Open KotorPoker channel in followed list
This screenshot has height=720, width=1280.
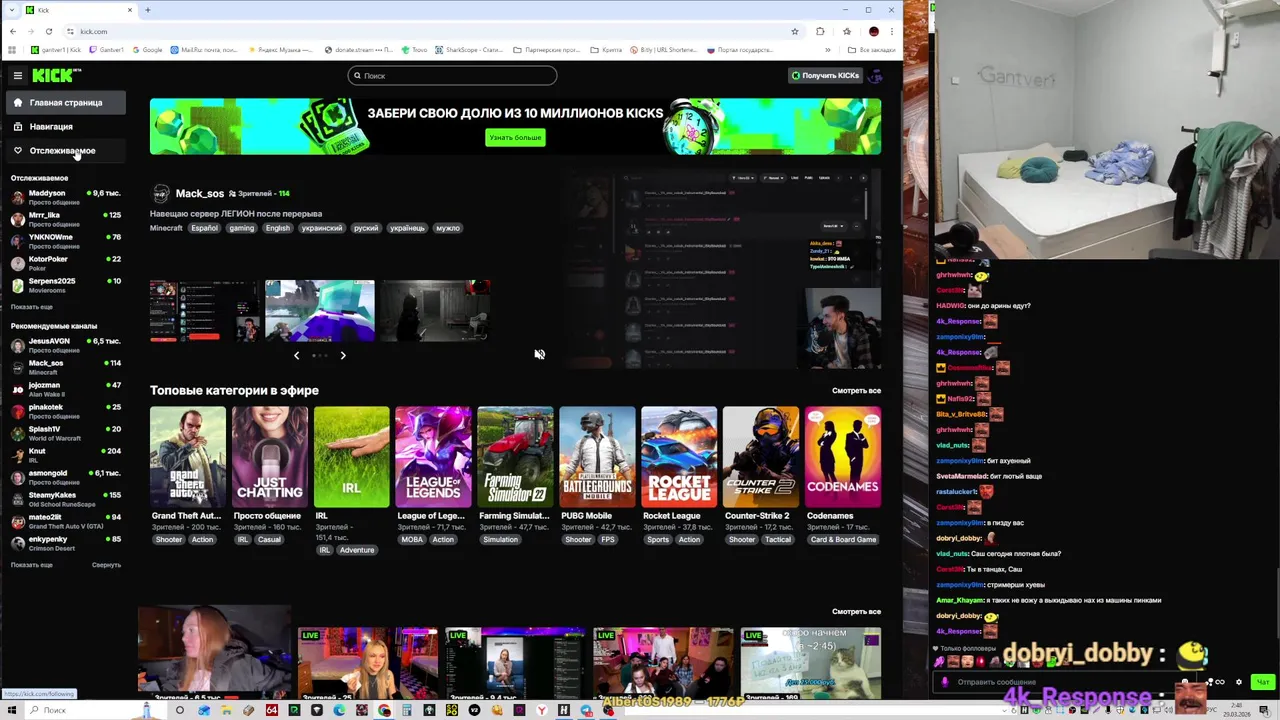65,263
